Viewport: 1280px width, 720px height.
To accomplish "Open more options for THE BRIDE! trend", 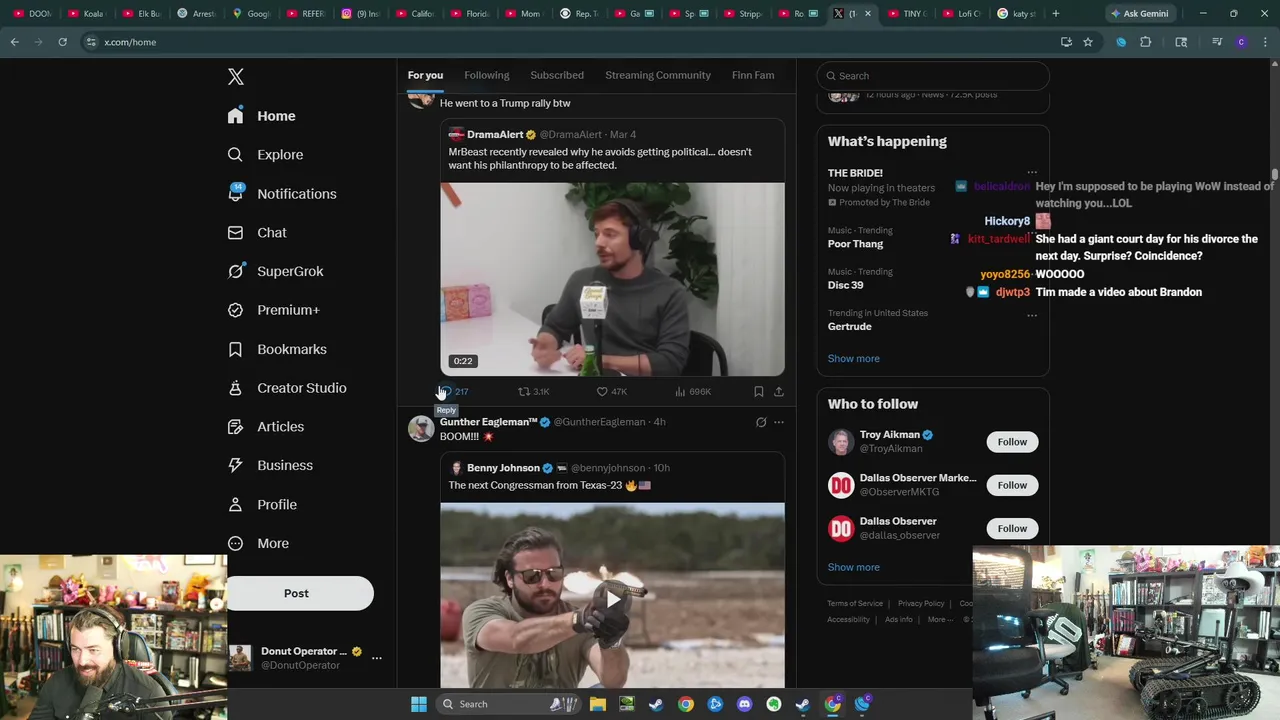I will (x=1032, y=173).
